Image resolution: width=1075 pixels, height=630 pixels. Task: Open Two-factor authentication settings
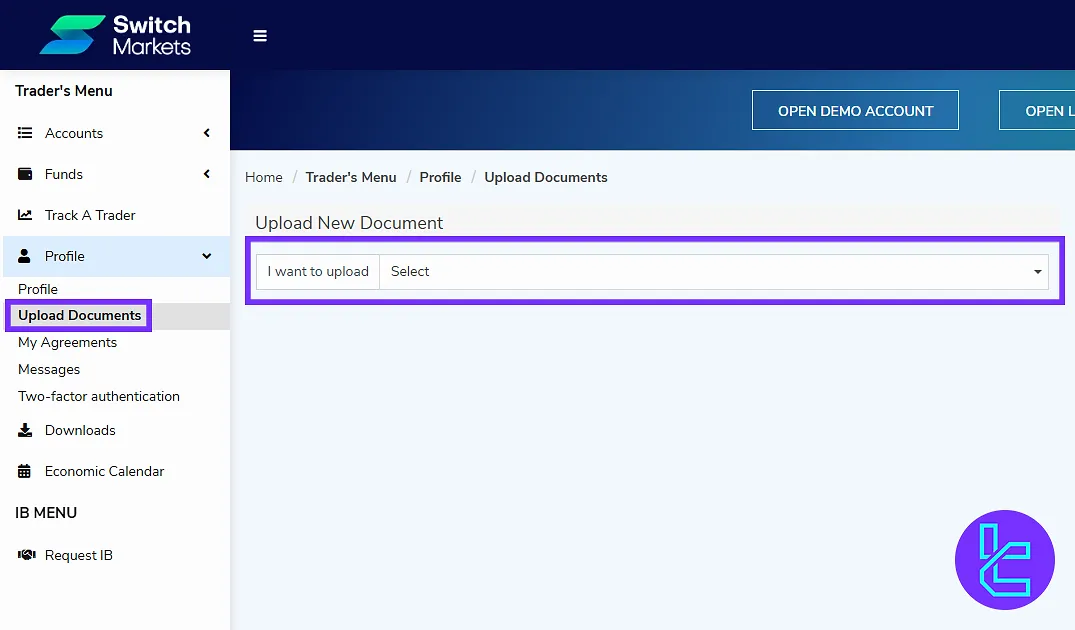[x=99, y=396]
